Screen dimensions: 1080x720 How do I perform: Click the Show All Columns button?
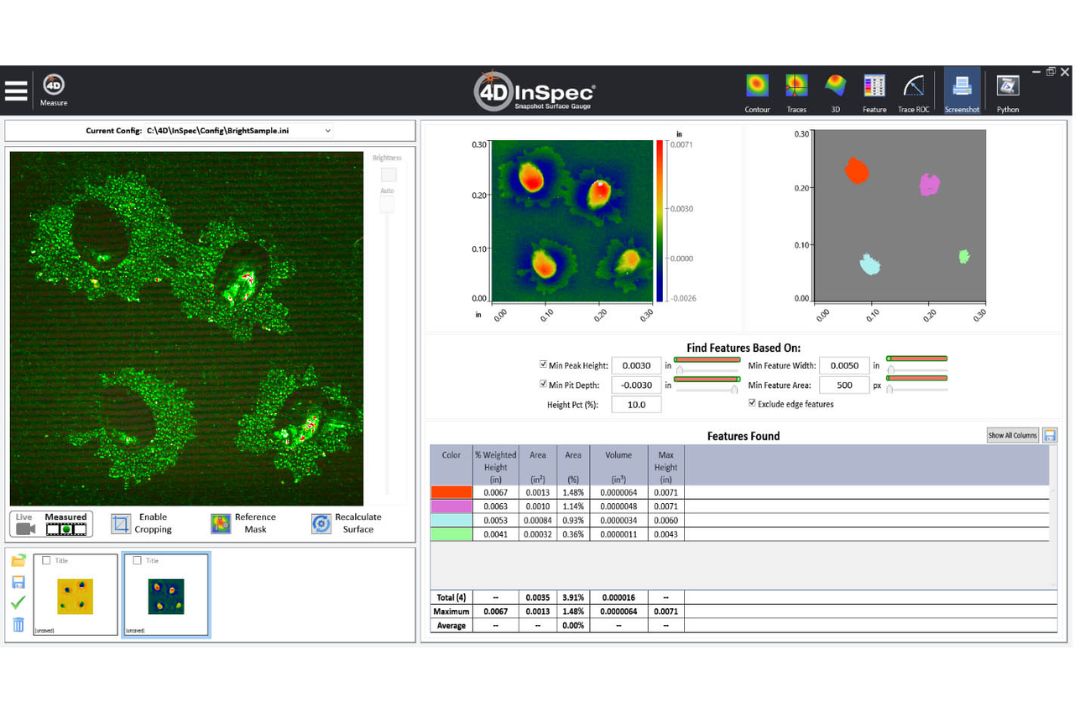(x=1012, y=435)
